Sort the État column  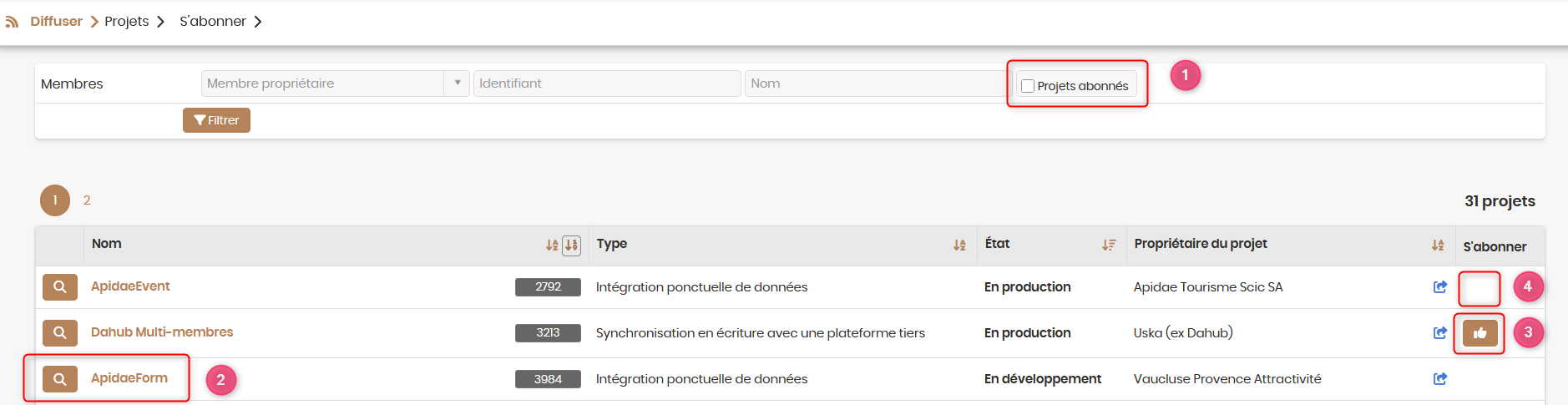pyautogui.click(x=1109, y=245)
